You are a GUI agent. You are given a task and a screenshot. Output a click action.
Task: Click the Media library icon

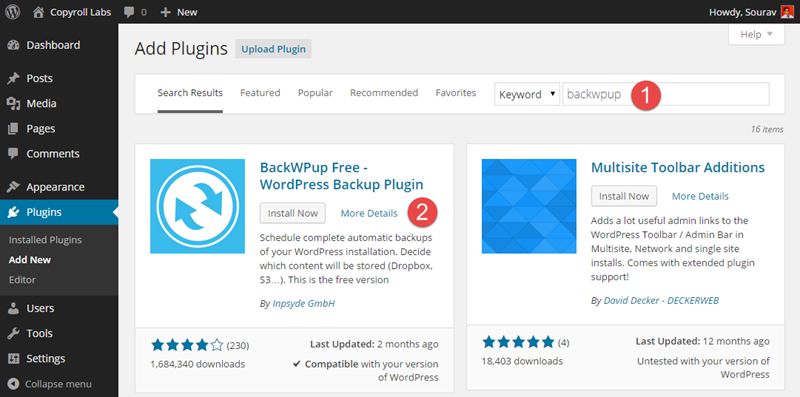point(14,104)
